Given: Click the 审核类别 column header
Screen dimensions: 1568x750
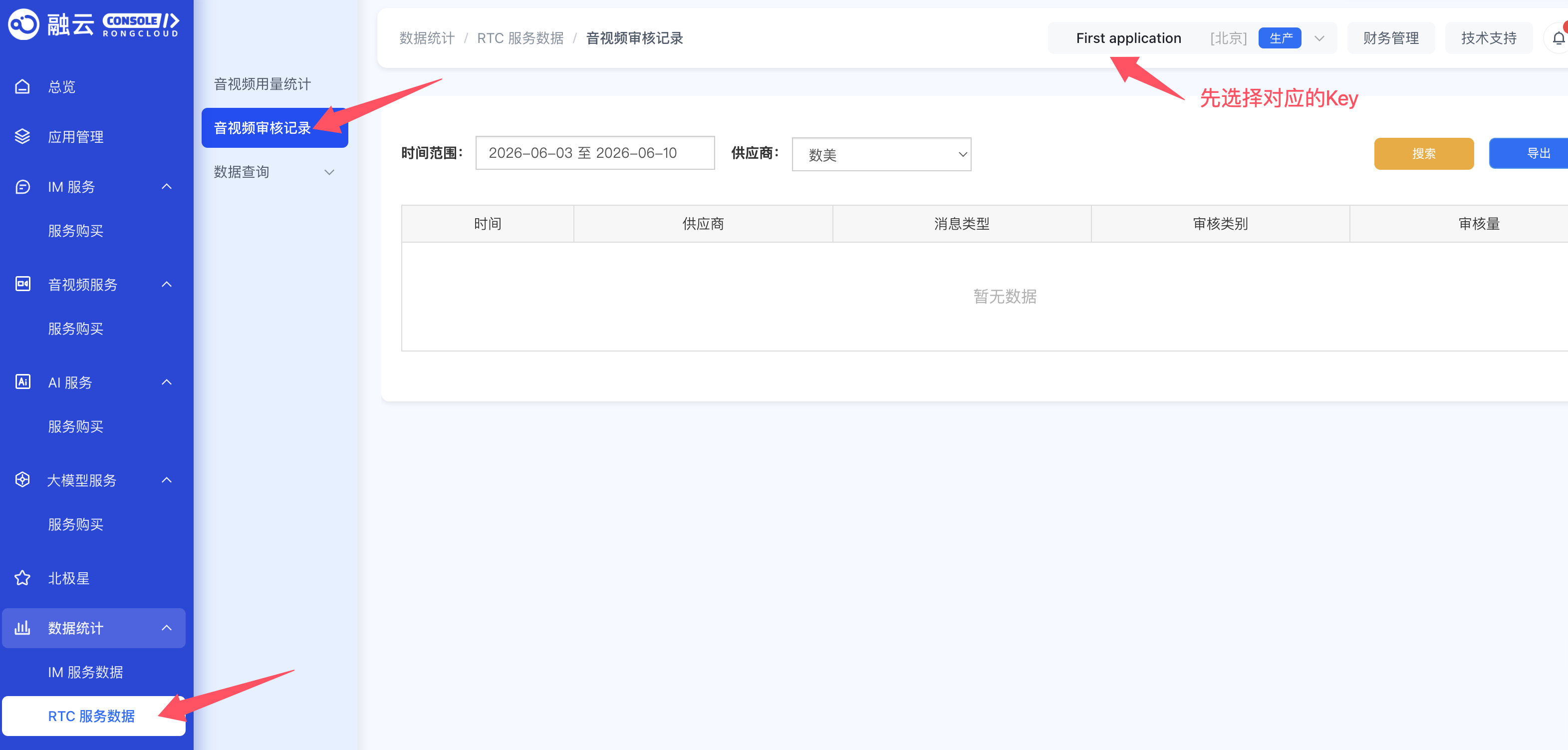Looking at the screenshot, I should click(1221, 224).
